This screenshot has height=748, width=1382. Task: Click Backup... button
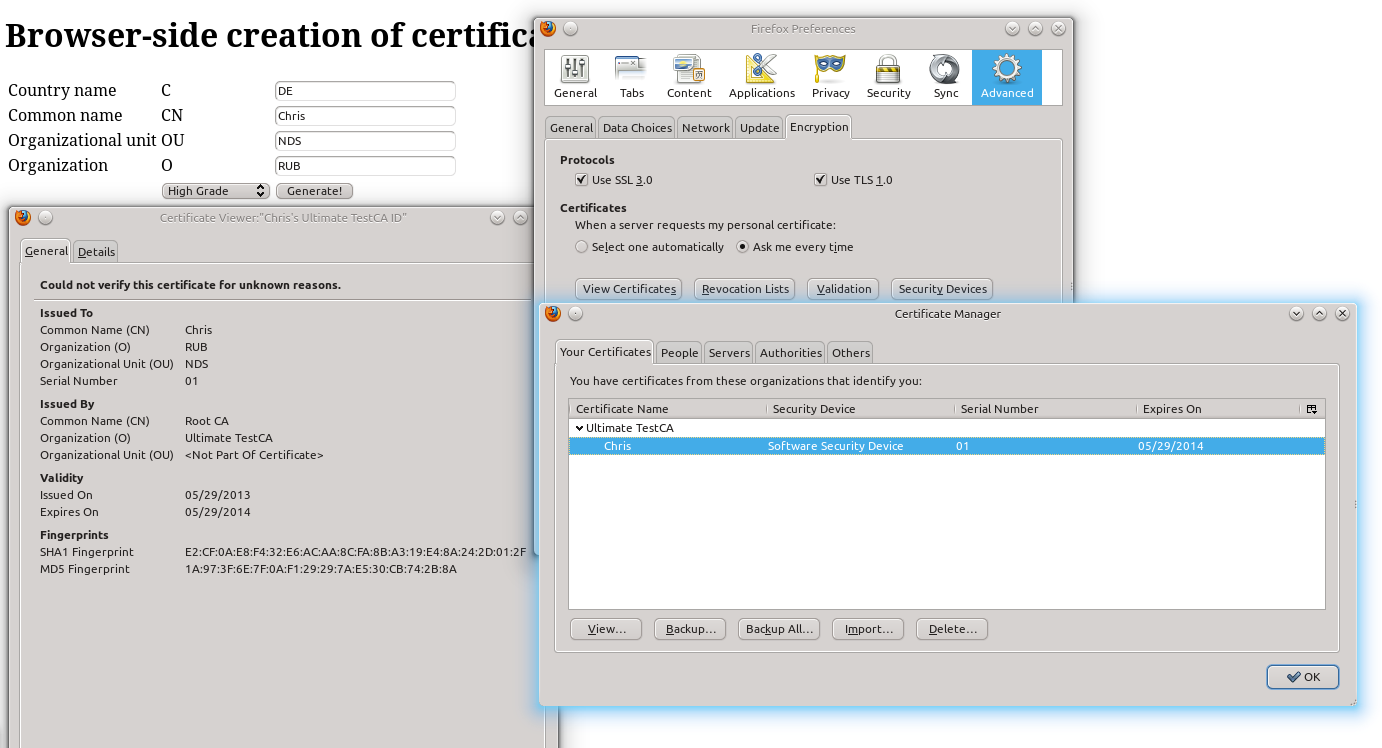[690, 629]
